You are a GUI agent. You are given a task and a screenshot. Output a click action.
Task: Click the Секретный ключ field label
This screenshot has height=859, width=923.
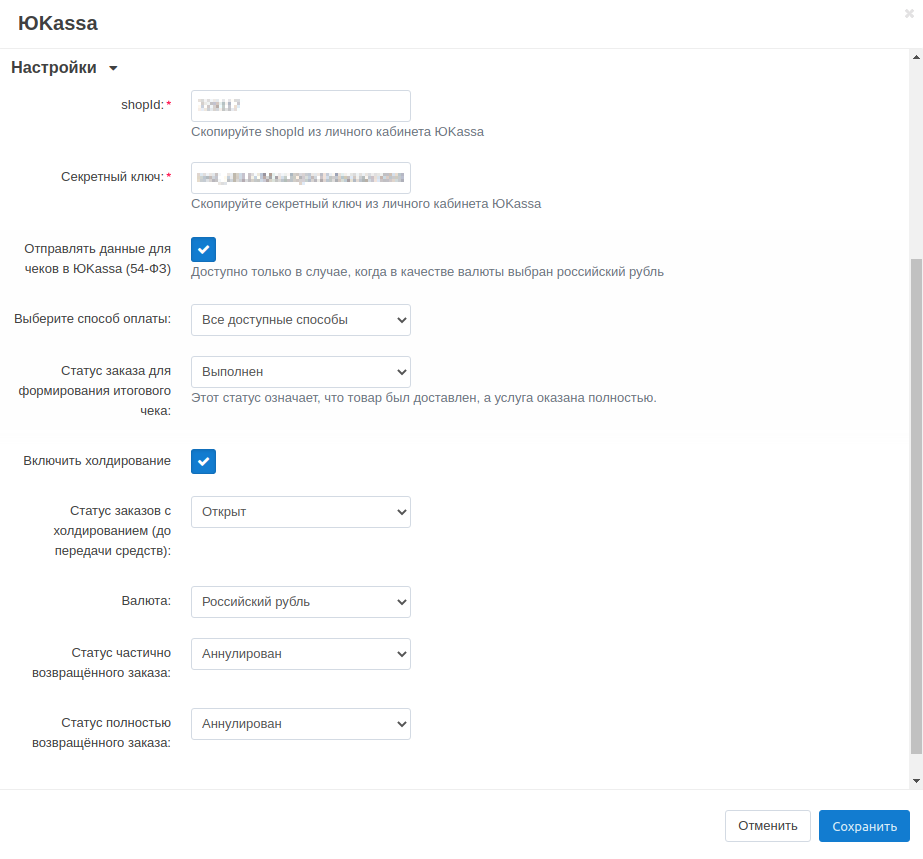tap(112, 177)
